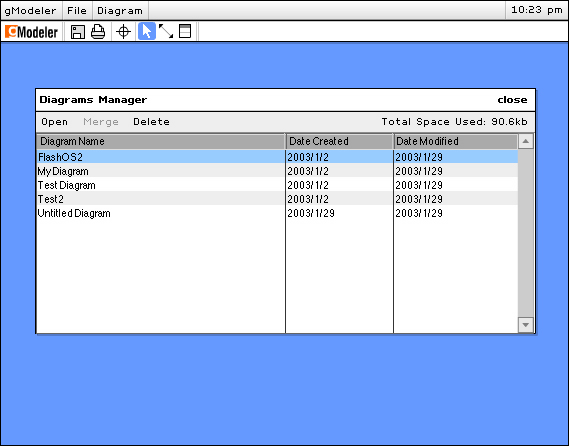This screenshot has height=446, width=569.
Task: Click the gModeler logo icon
Action: click(x=31, y=32)
